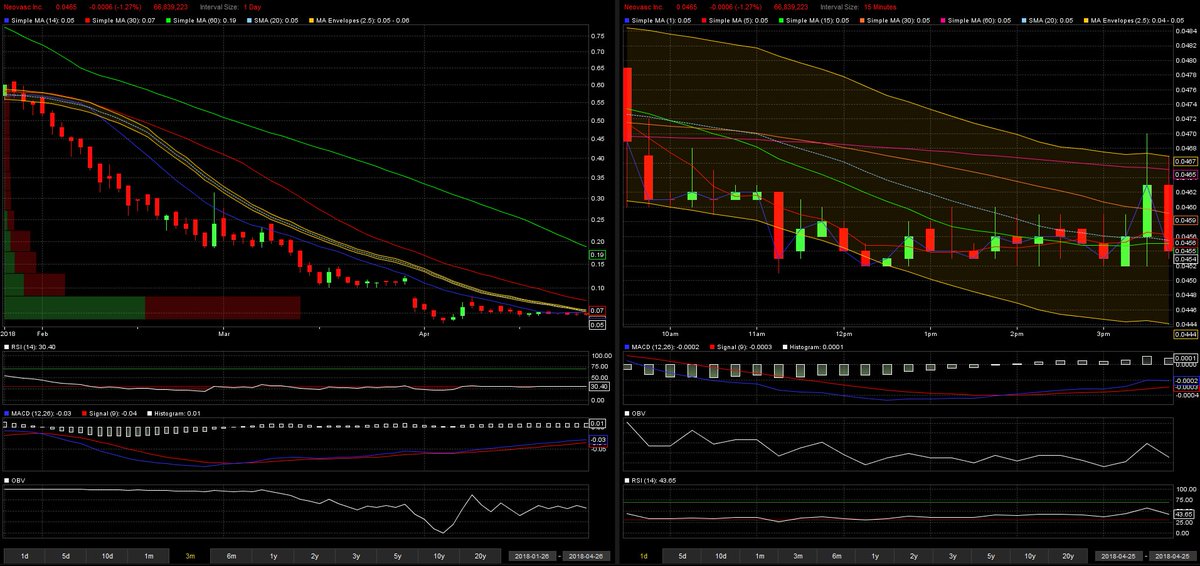This screenshot has width=1200, height=566.
Task: Select the 10y range on the daily chart
Action: [438, 555]
